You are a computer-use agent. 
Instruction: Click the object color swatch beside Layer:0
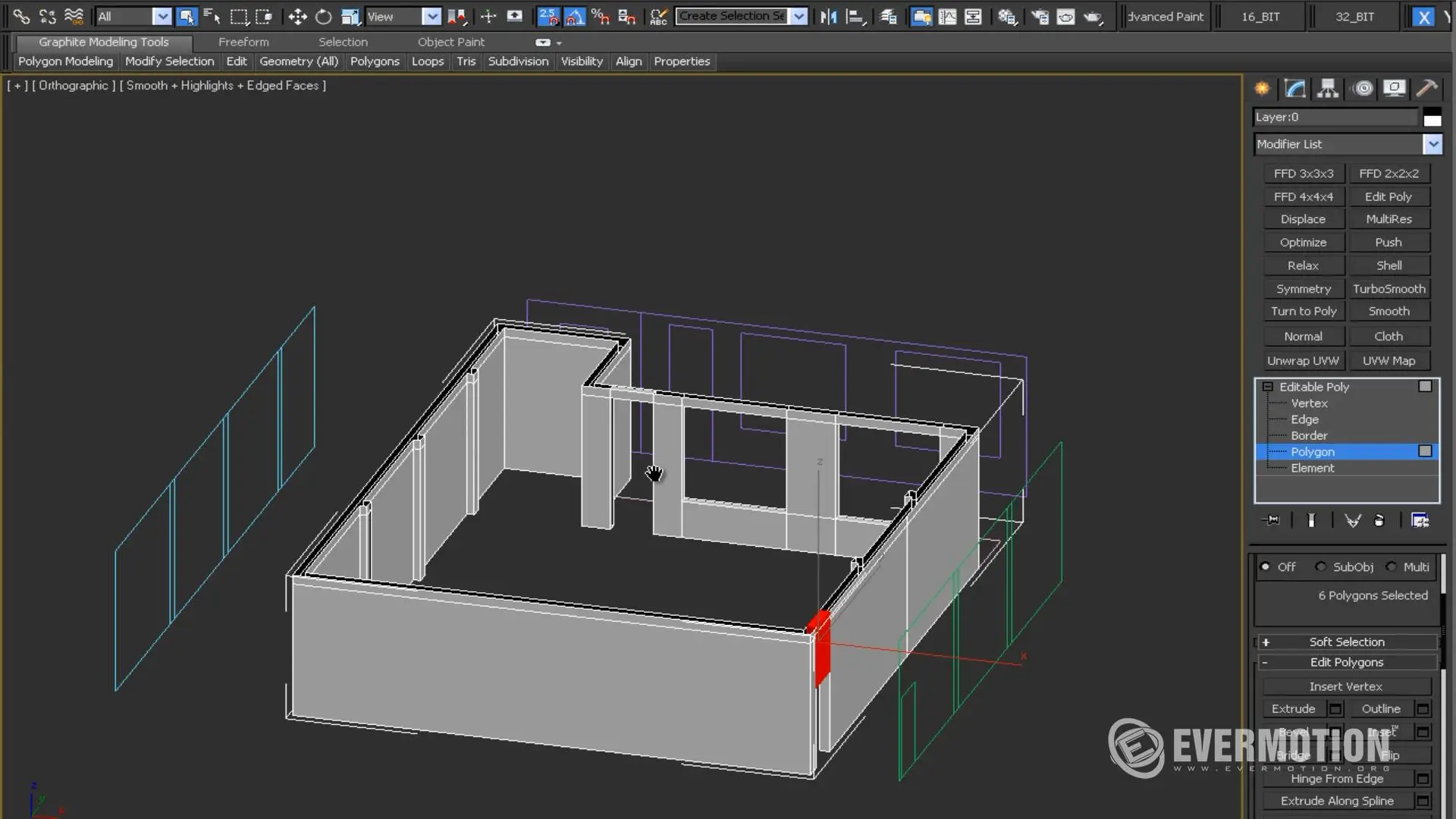(x=1432, y=118)
